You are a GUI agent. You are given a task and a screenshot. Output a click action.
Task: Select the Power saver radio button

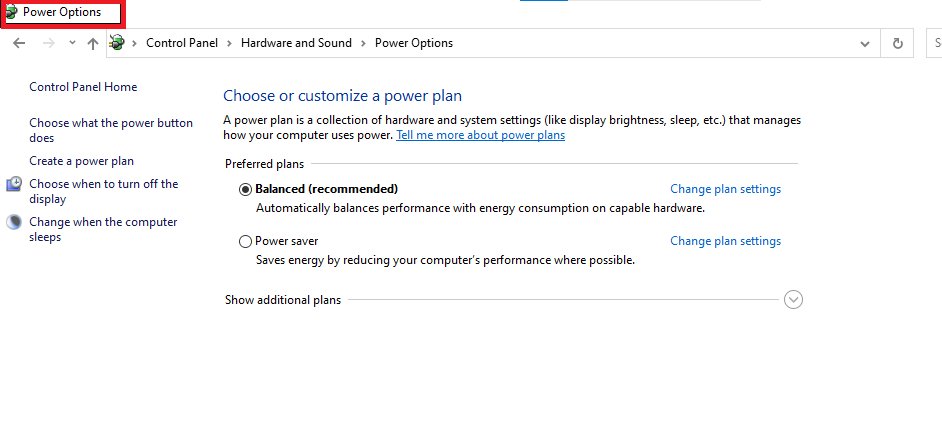[245, 242]
